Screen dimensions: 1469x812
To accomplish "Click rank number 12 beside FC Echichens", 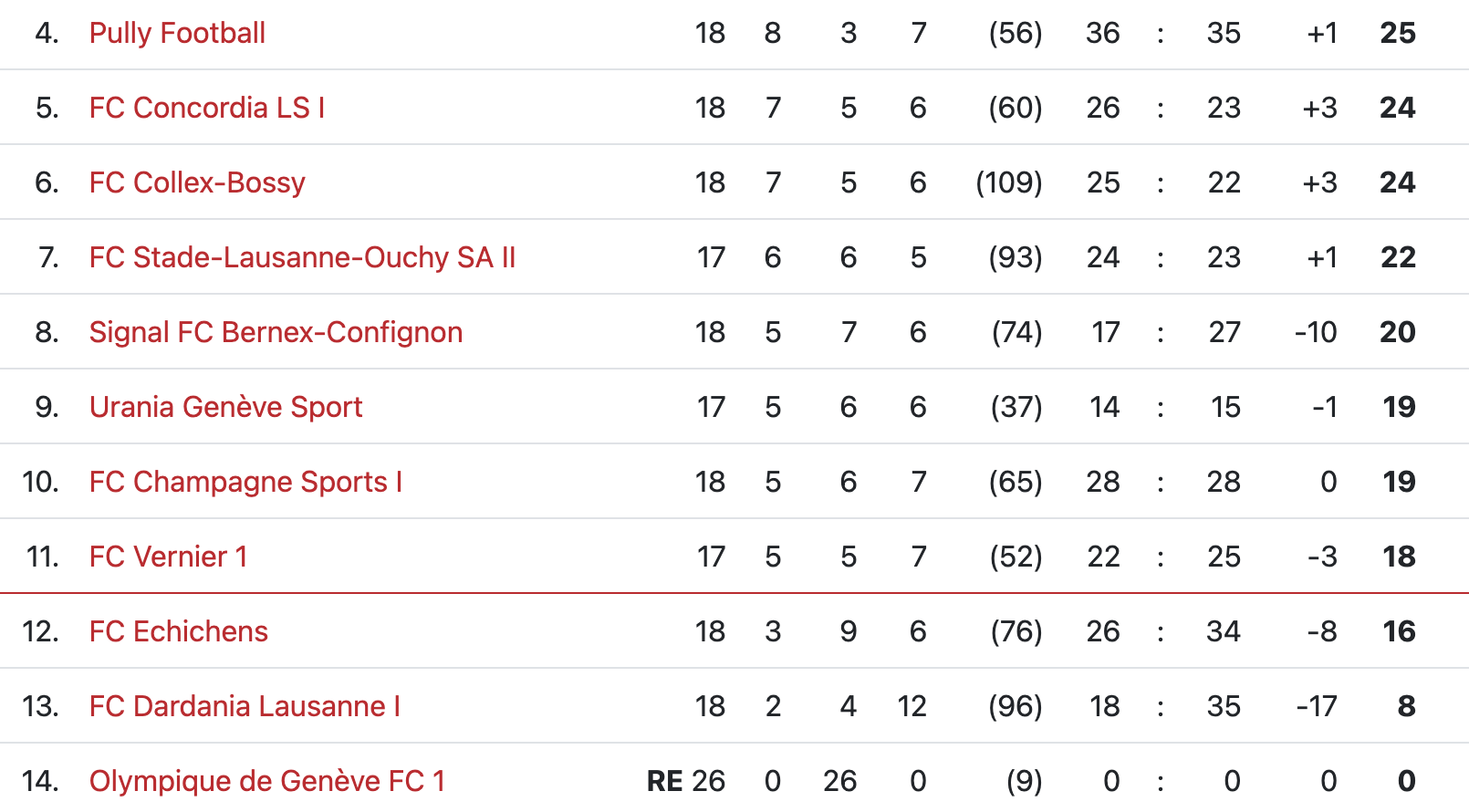I will 40,631.
